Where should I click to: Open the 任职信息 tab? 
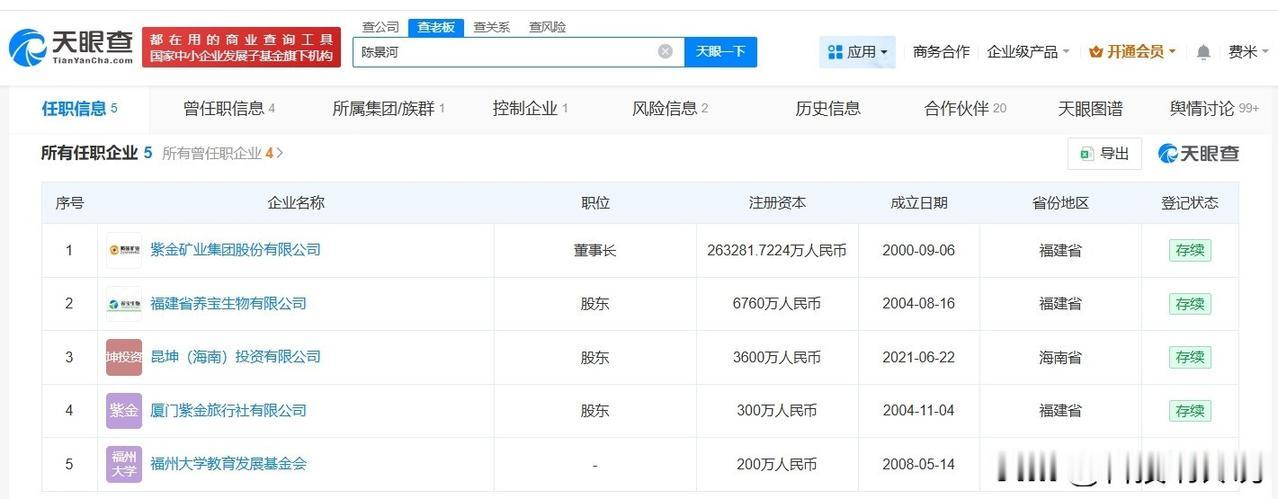pos(79,108)
